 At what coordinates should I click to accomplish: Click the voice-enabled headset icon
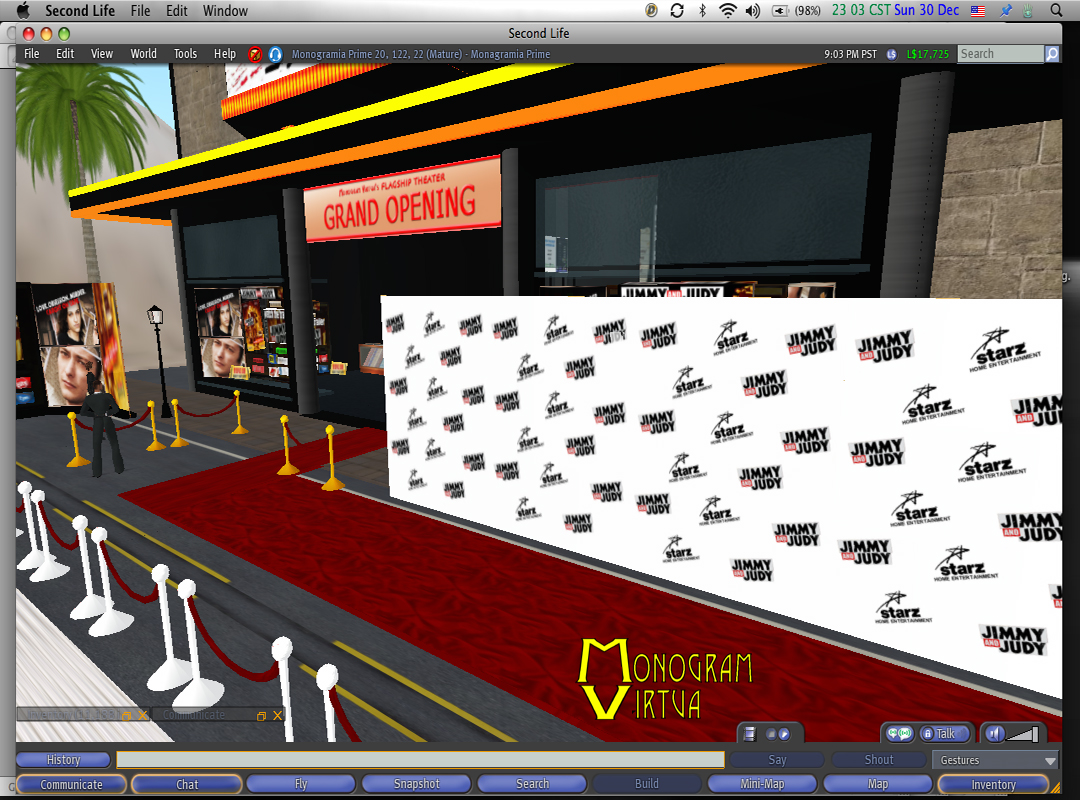coord(275,54)
